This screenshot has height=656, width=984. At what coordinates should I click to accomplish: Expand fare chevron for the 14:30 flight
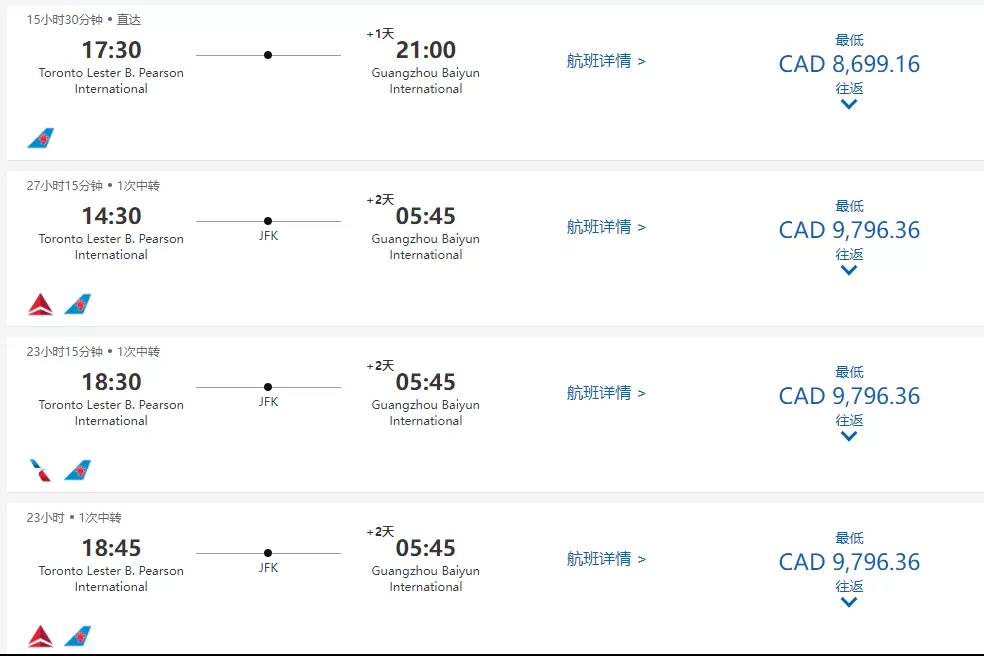848,271
